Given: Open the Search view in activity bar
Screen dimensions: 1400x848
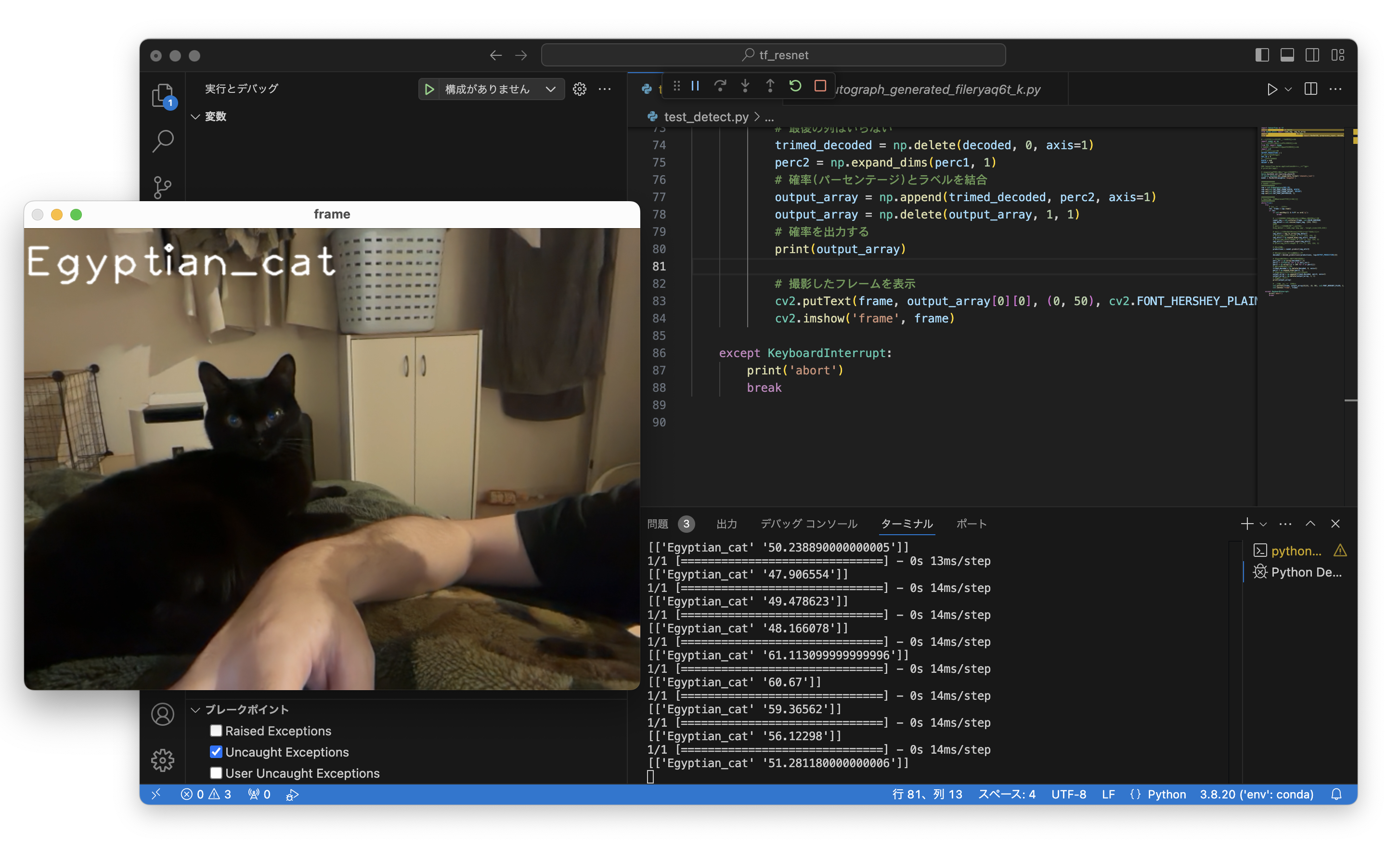Looking at the screenshot, I should [x=163, y=141].
